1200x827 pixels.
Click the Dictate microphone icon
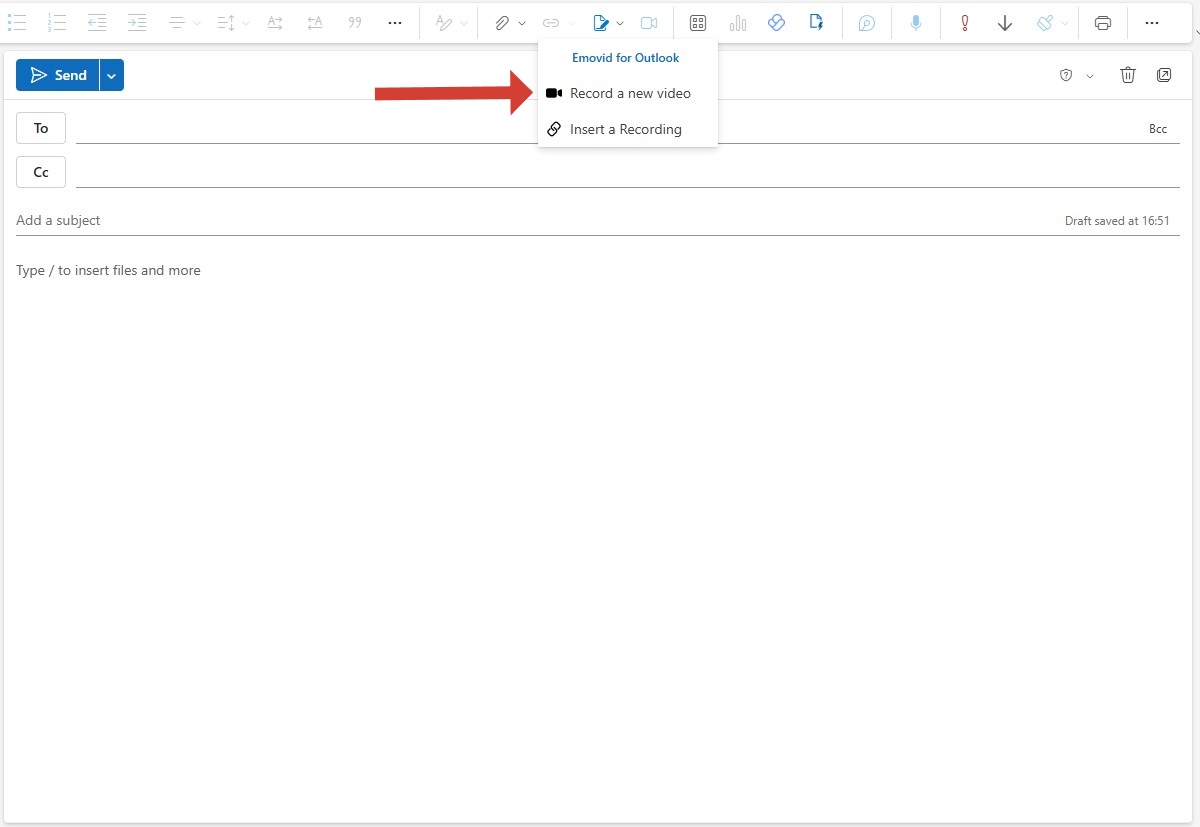(915, 23)
